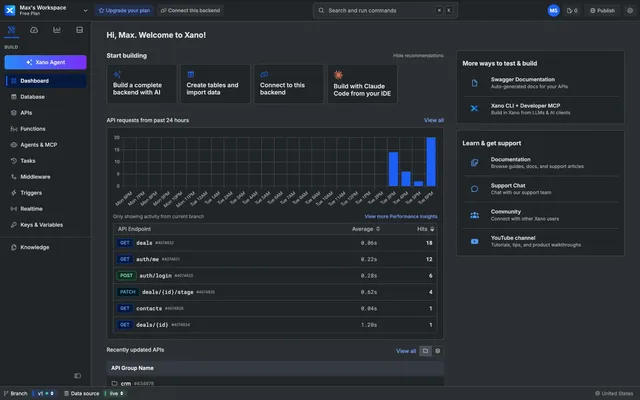
Task: Click the Support Chat bubble icon
Action: coord(474,189)
